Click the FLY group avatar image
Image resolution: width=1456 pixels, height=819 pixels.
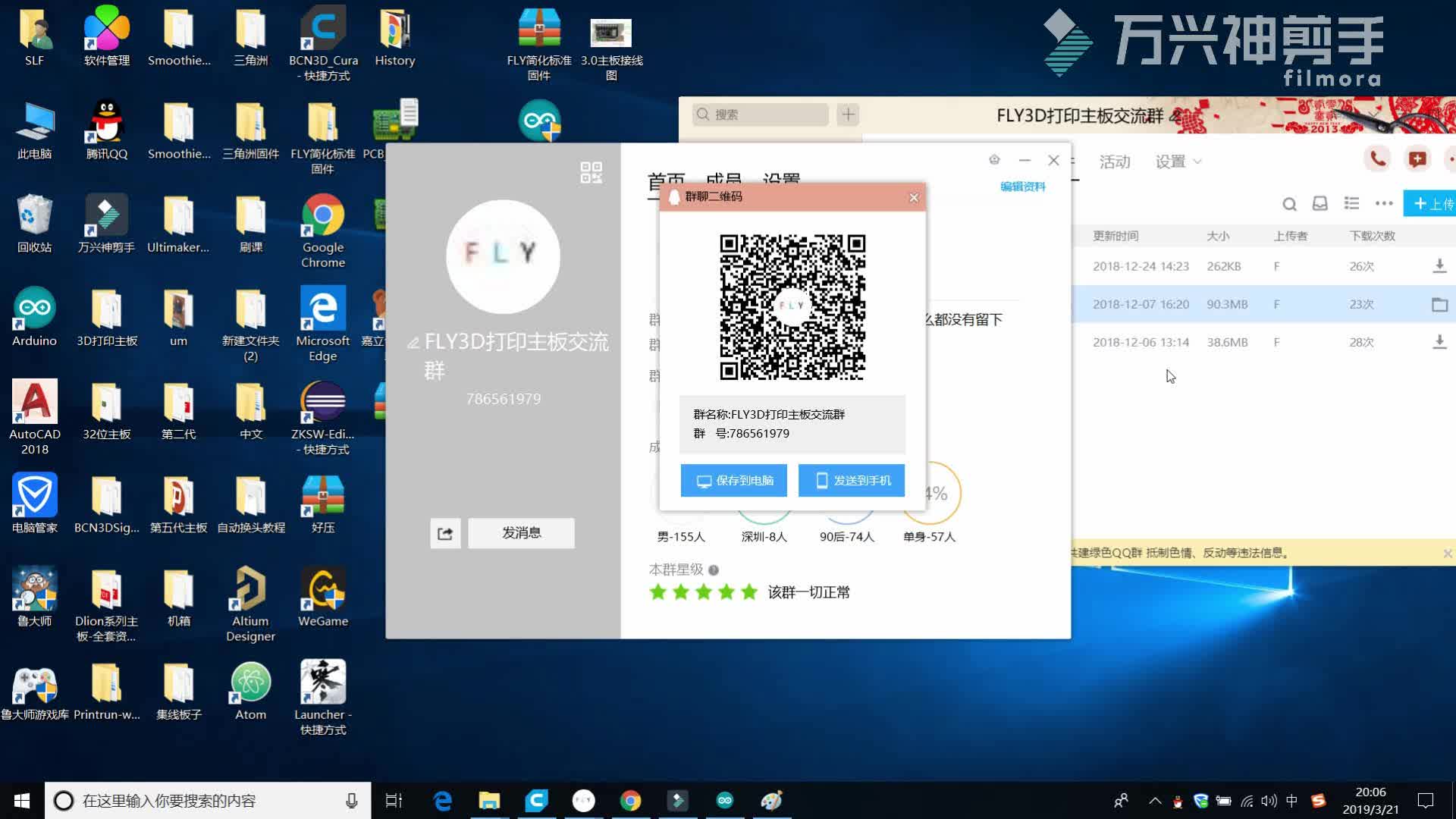click(503, 256)
